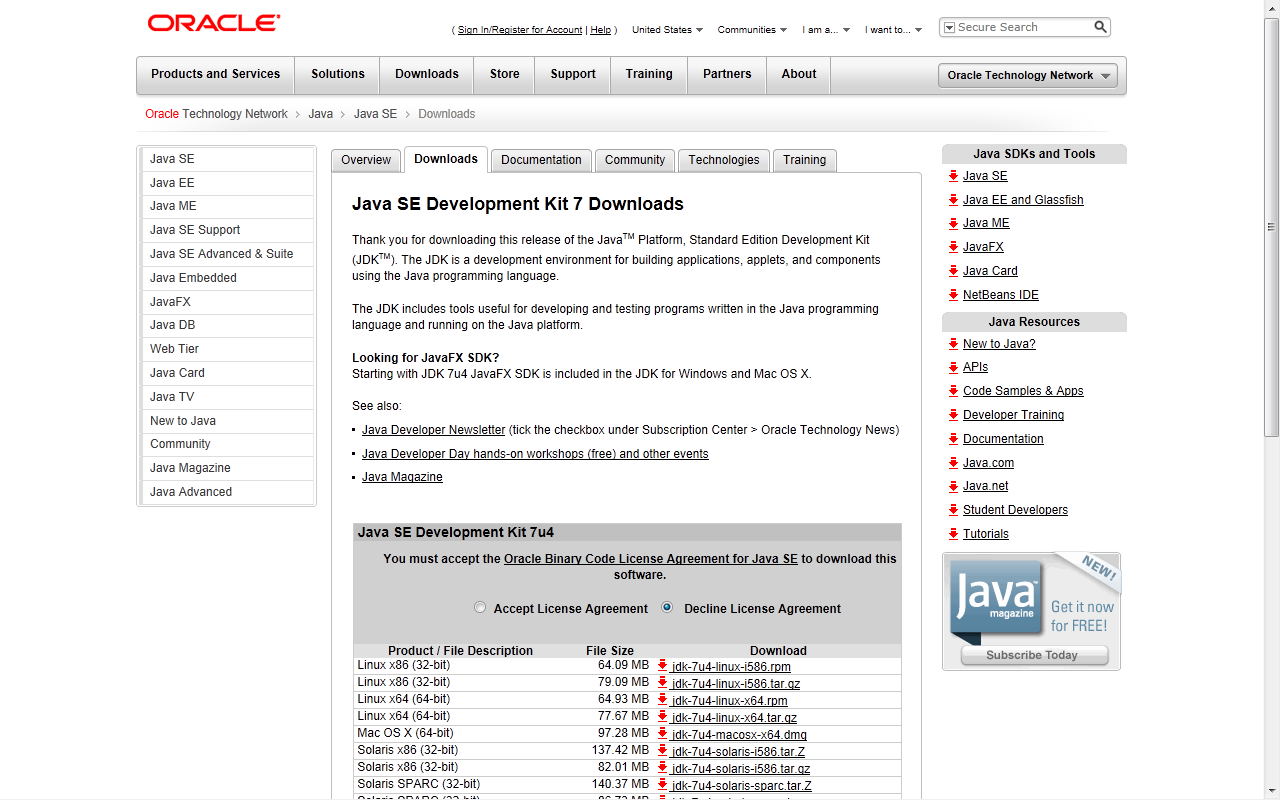Click red arrow beside Developer Training
Image resolution: width=1280 pixels, height=800 pixels.
point(954,415)
